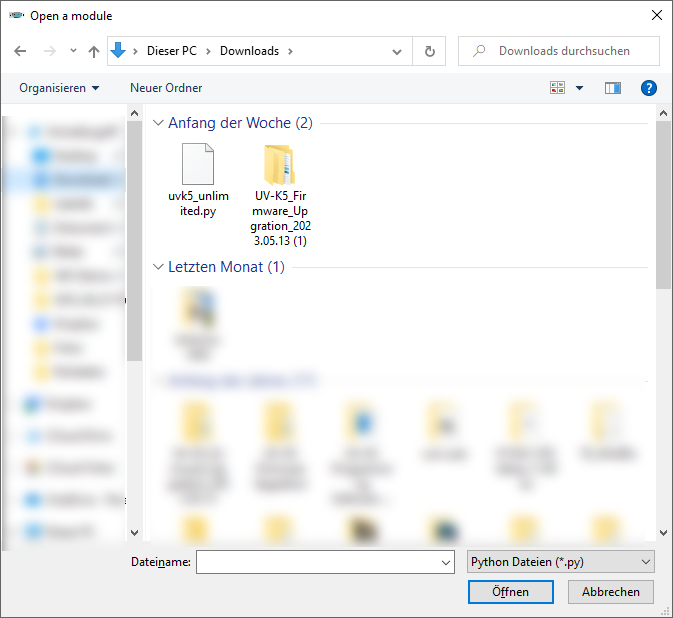The height and width of the screenshot is (618, 673).
Task: Collapse the Letzten Monat group
Action: 158,267
